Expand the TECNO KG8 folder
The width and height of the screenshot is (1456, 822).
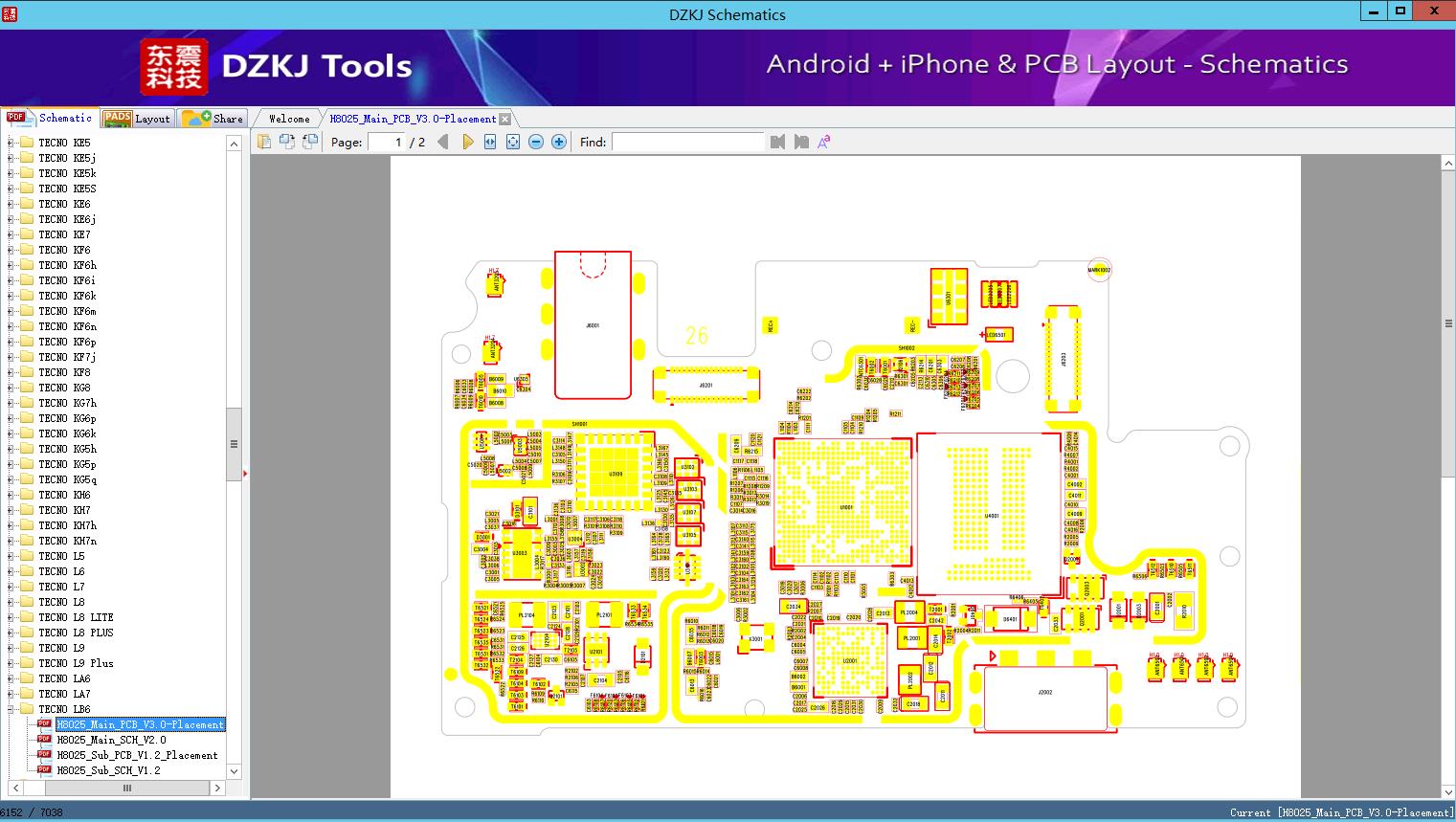coord(11,388)
